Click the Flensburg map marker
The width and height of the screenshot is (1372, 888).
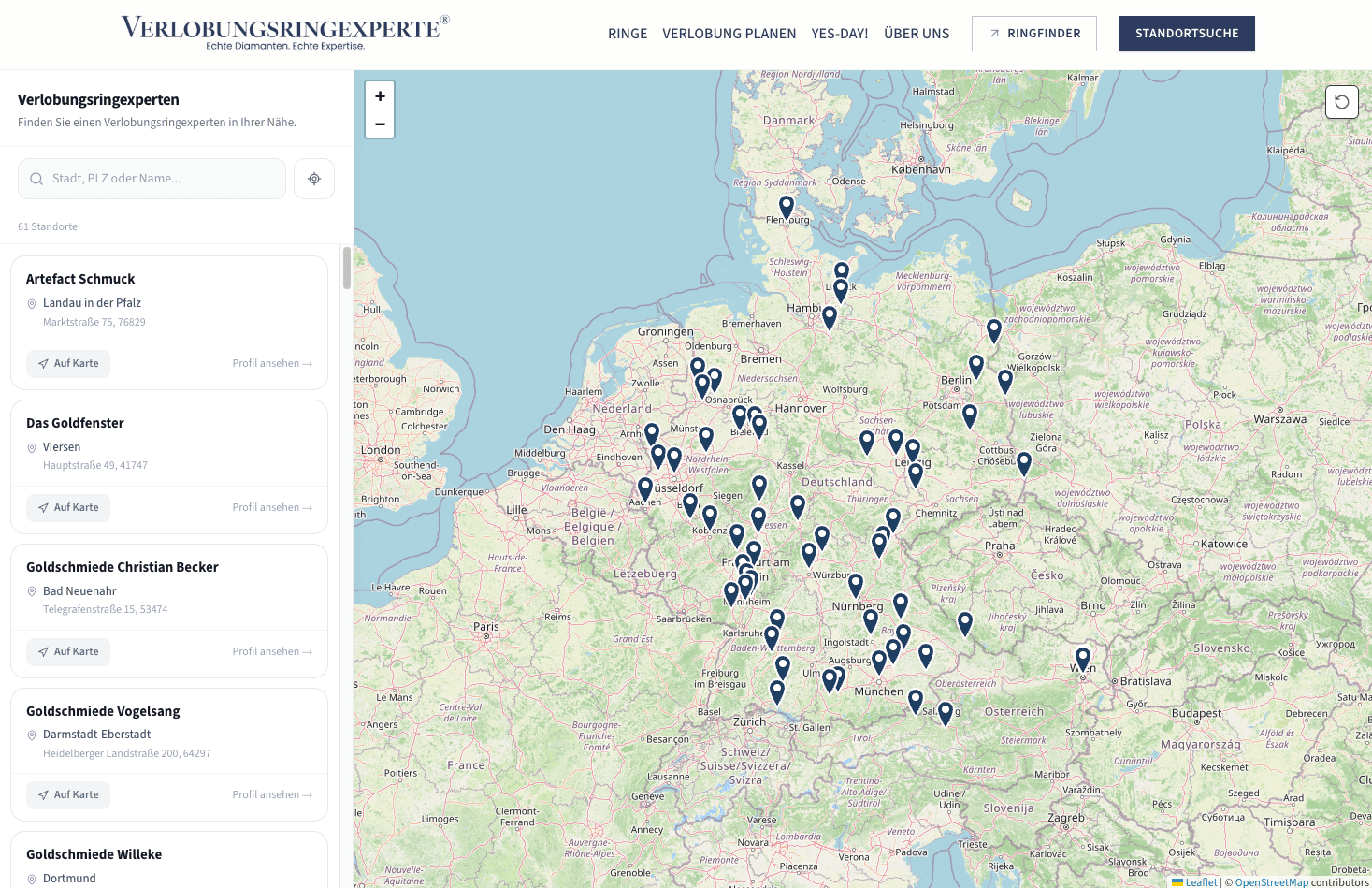787,208
